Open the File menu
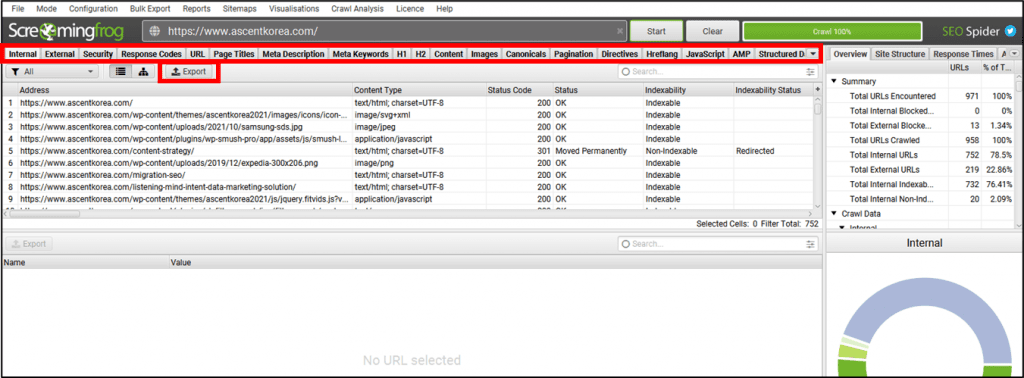Viewport: 1024px width, 378px height. pos(18,9)
